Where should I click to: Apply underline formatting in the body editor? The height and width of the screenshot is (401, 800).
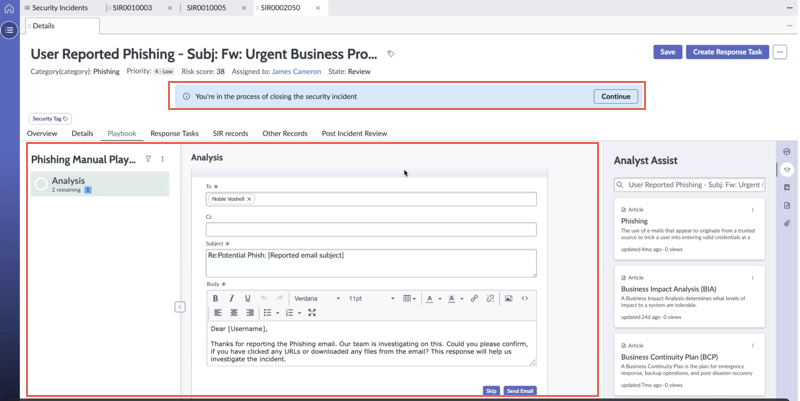click(x=247, y=298)
